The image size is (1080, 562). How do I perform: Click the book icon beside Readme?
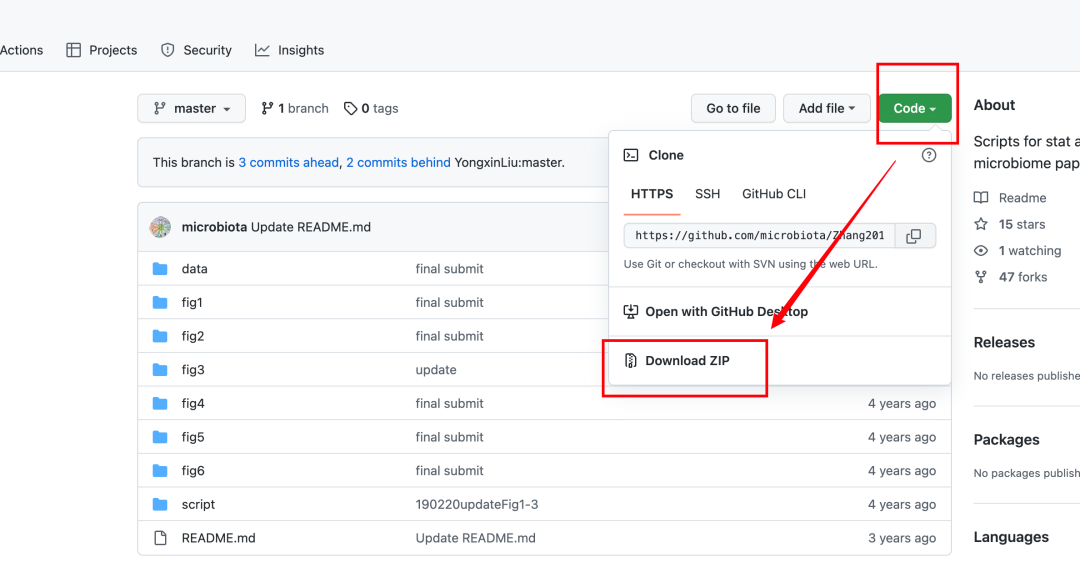981,198
